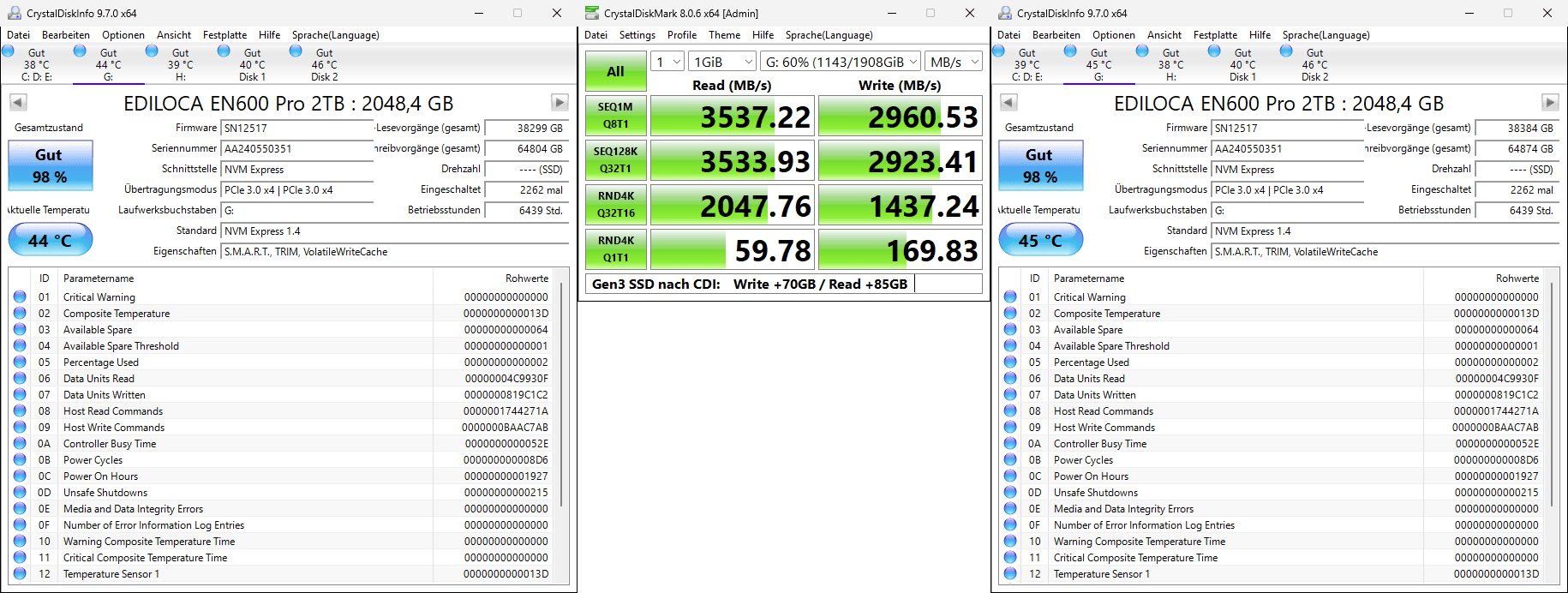This screenshot has width=1568, height=593.
Task: Open Ansicht menu in right CrystalDiskInfo
Action: click(x=1164, y=35)
